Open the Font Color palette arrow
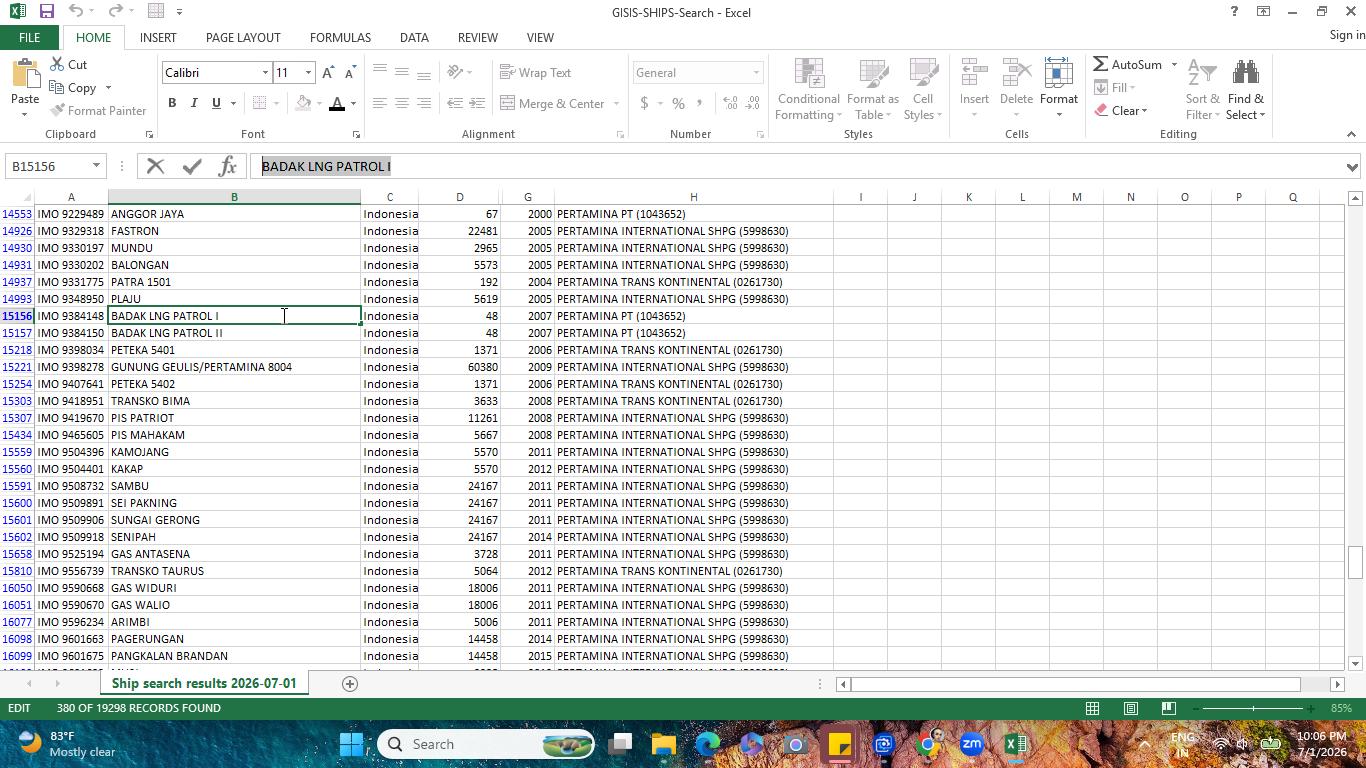This screenshot has height=768, width=1366. click(353, 104)
